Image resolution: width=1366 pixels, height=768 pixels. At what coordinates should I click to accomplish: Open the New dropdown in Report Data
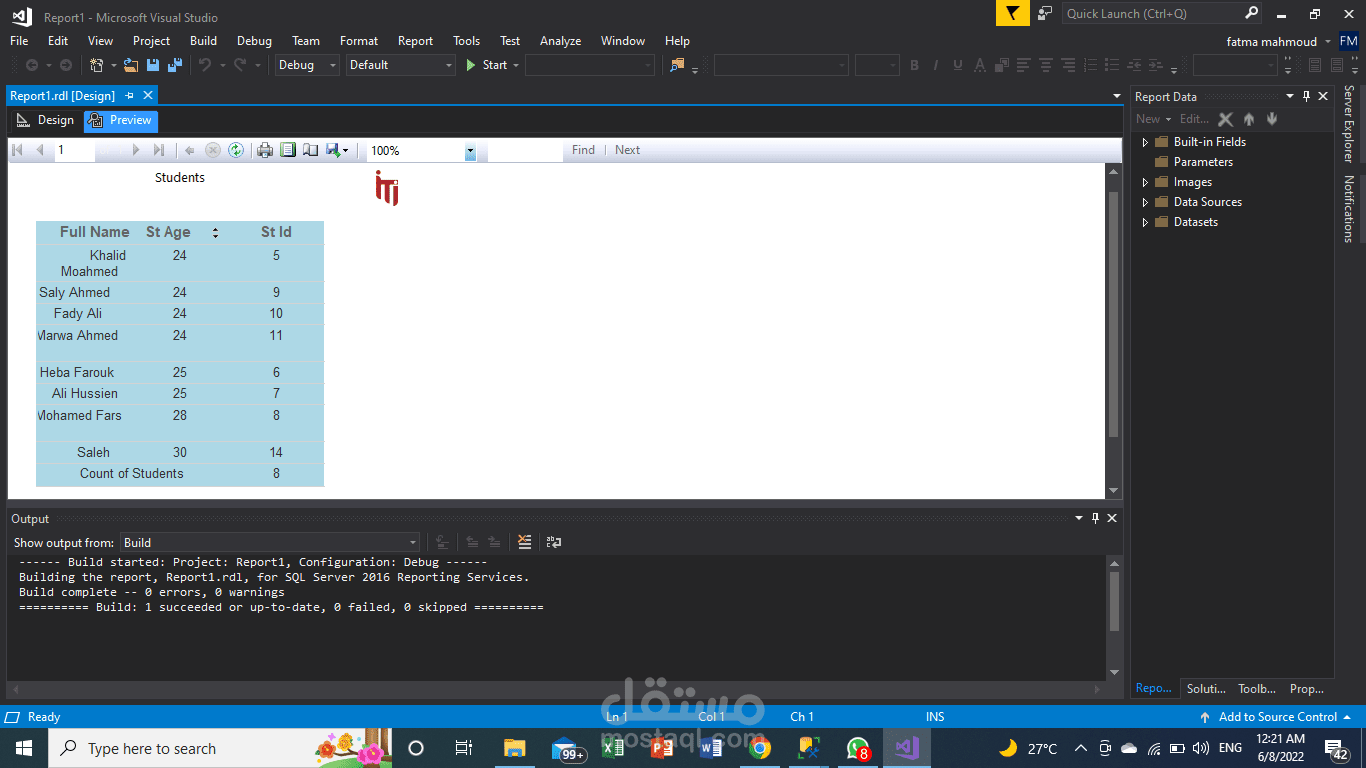1153,119
